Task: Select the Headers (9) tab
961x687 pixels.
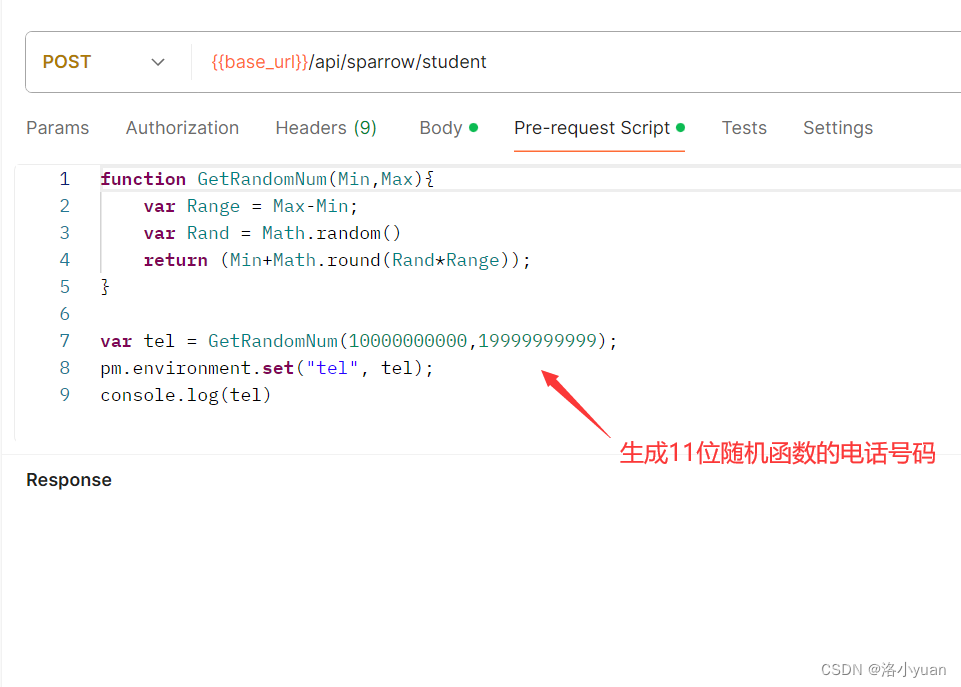Action: [325, 127]
